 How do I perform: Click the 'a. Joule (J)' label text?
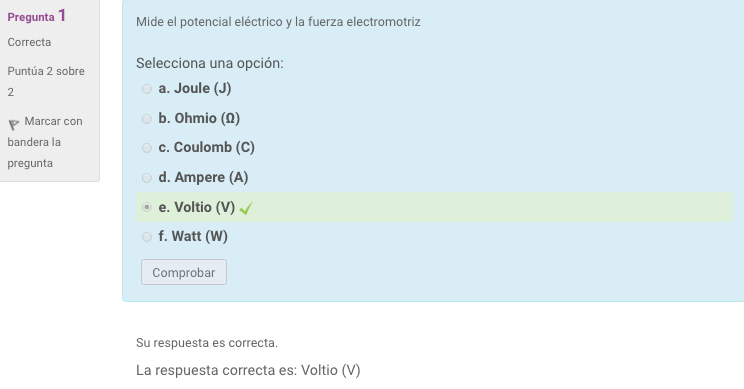(x=195, y=88)
